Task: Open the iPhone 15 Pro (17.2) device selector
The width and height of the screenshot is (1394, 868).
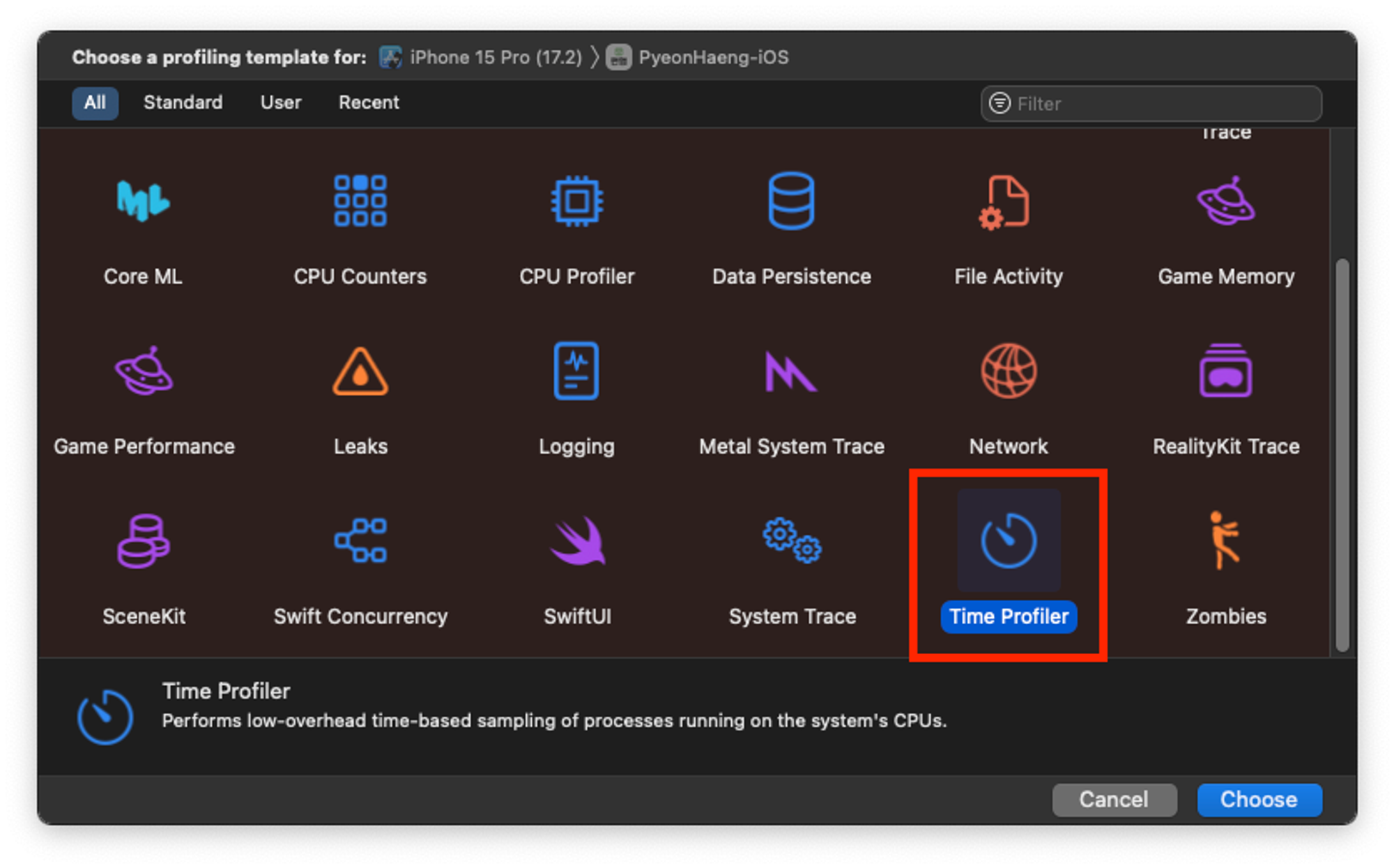Action: click(x=481, y=57)
